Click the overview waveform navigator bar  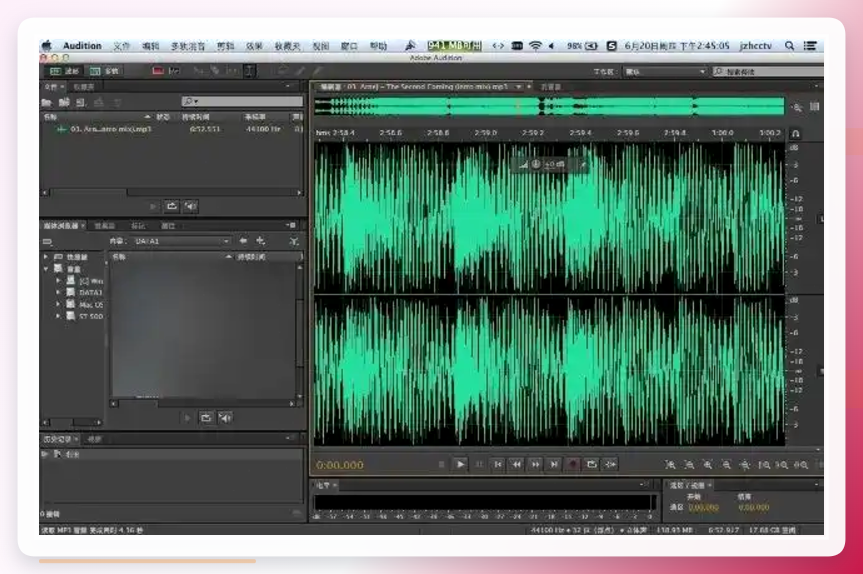click(x=549, y=106)
